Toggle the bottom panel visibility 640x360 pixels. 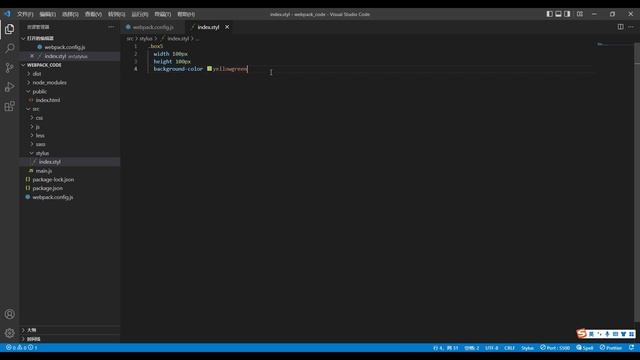click(x=558, y=14)
